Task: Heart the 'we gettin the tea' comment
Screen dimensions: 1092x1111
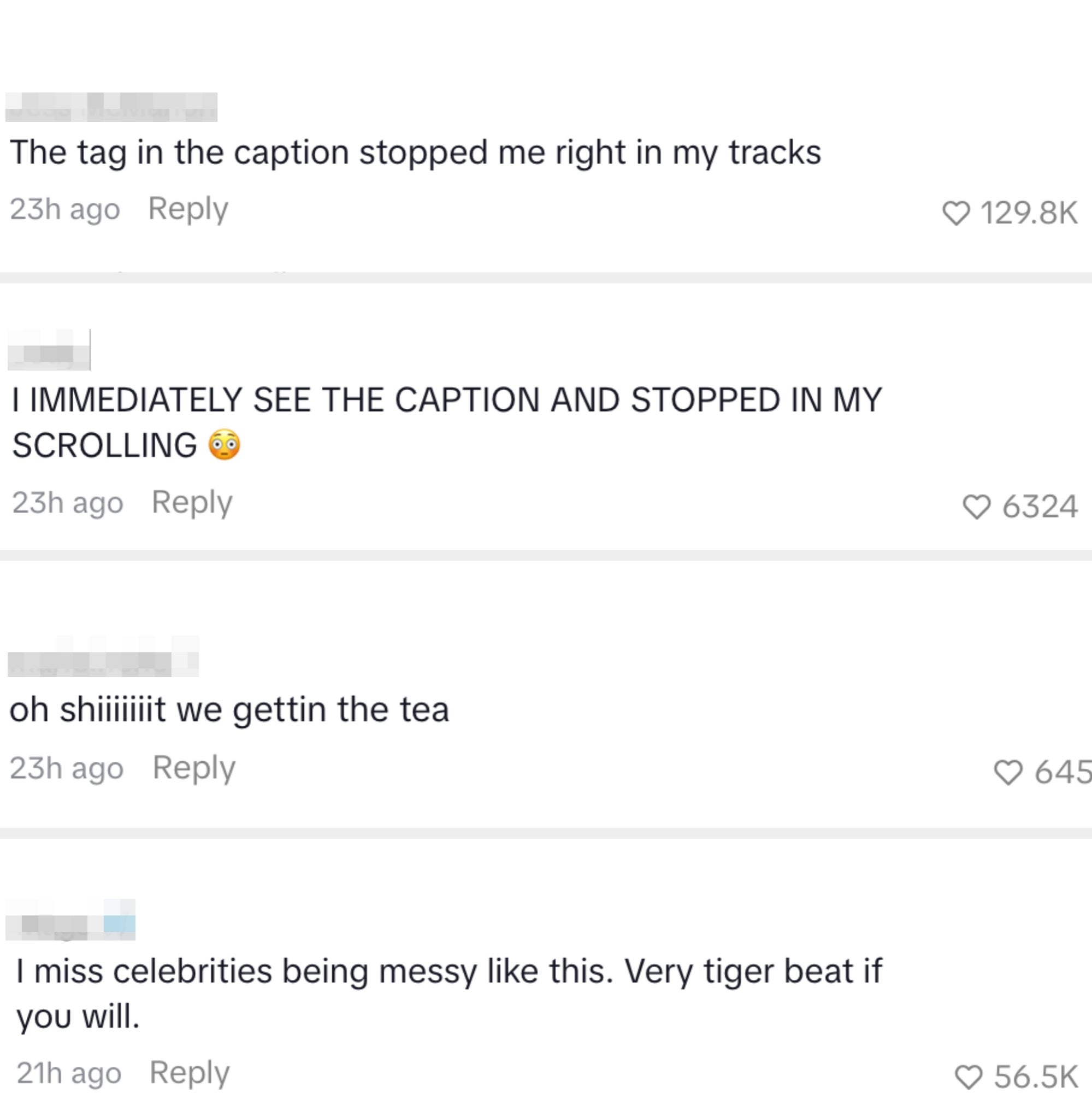Action: pyautogui.click(x=1008, y=772)
